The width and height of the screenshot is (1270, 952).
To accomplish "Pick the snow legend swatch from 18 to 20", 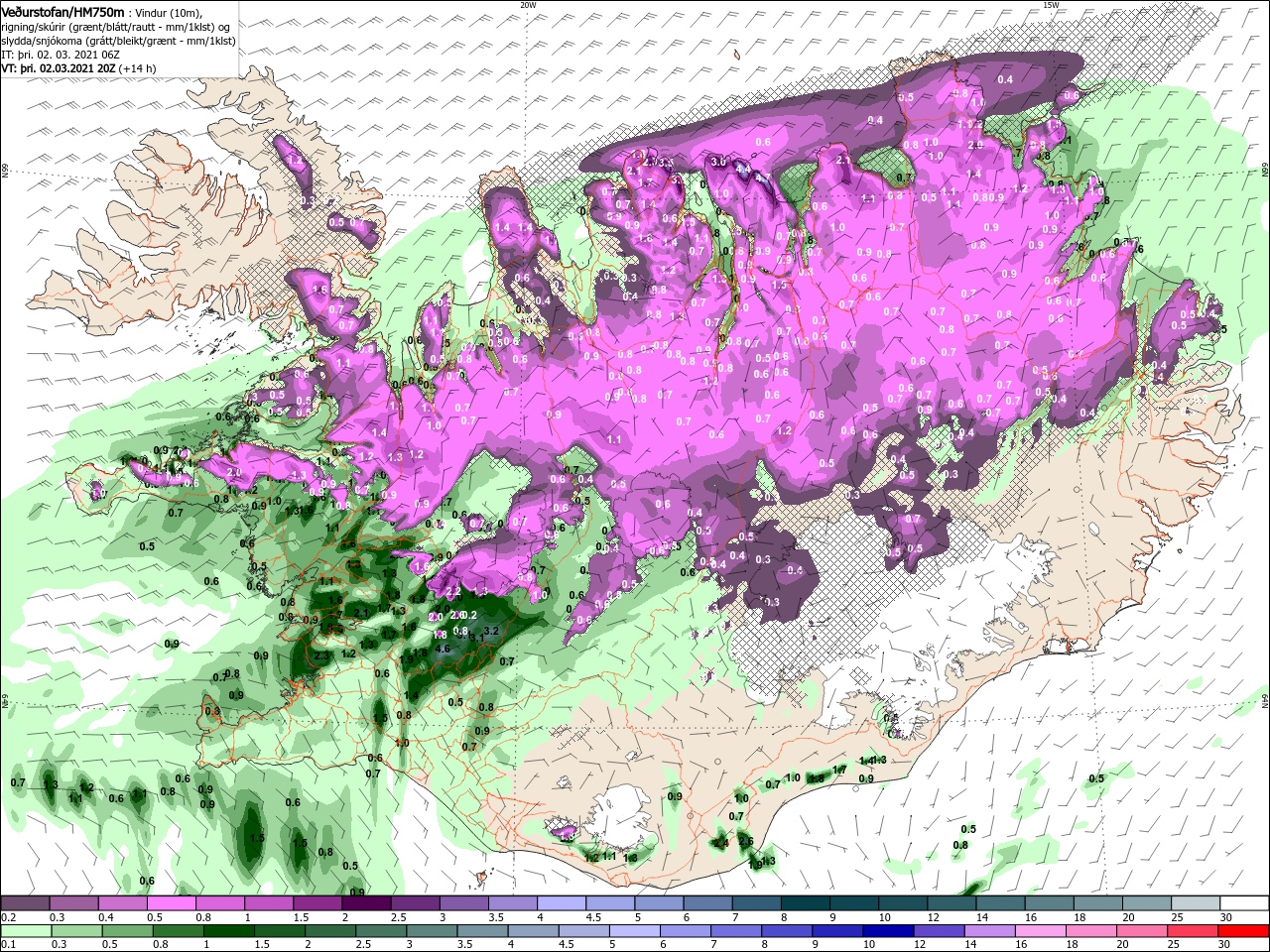I will click(1097, 903).
